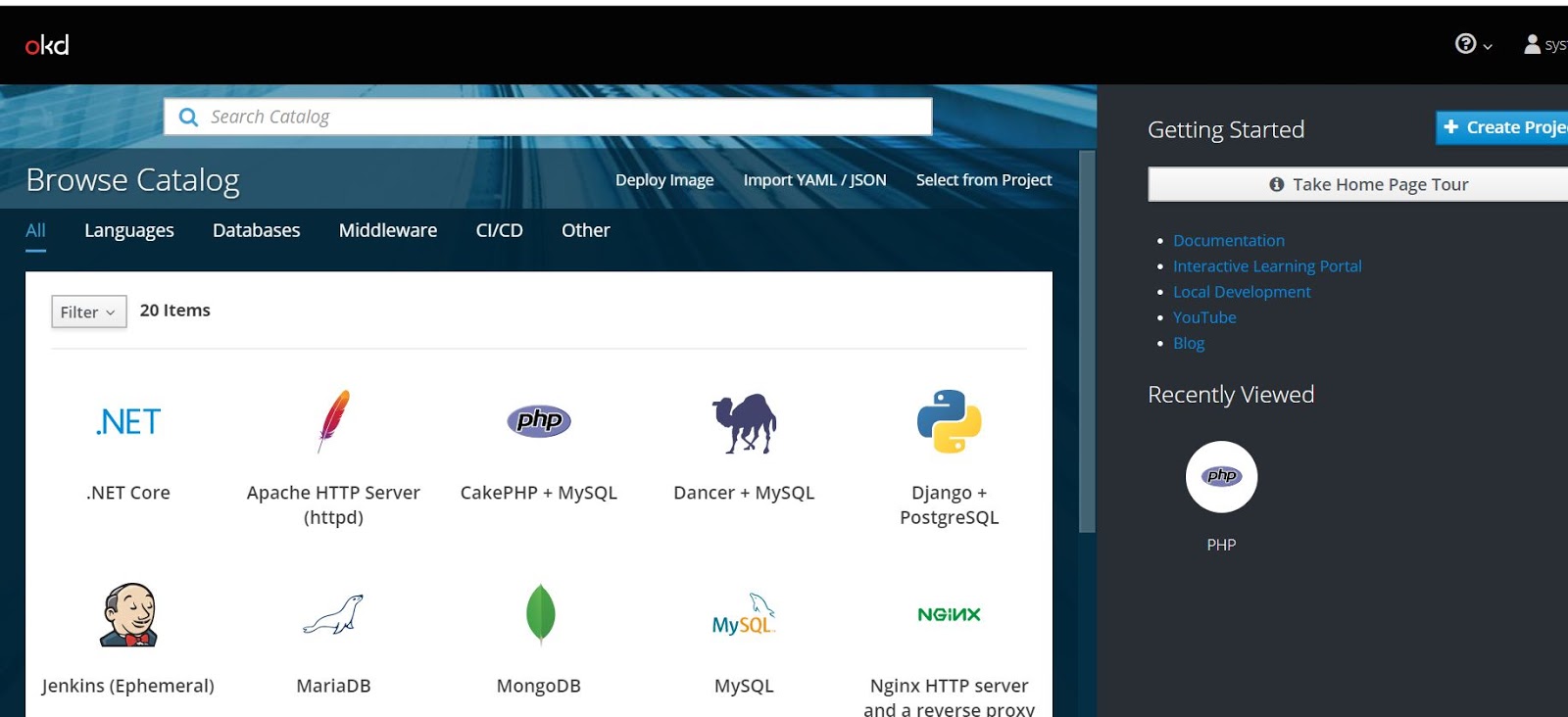Viewport: 1568px width, 717px height.
Task: Open the Documentation link
Action: point(1229,240)
